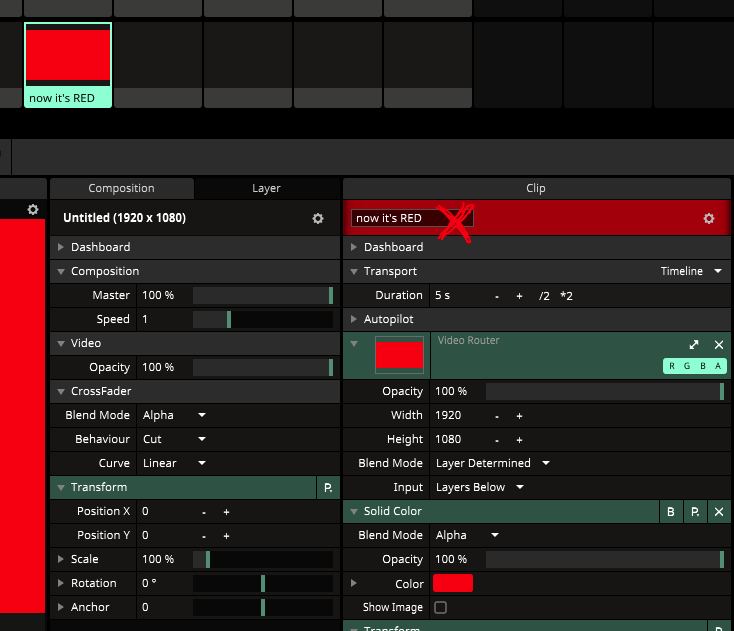Screen dimensions: 734x631
Task: Open the composition settings gear next to Untitled
Action: (318, 218)
